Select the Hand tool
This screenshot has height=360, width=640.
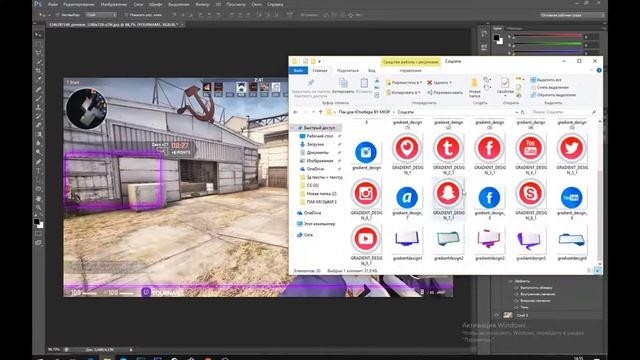coord(38,198)
